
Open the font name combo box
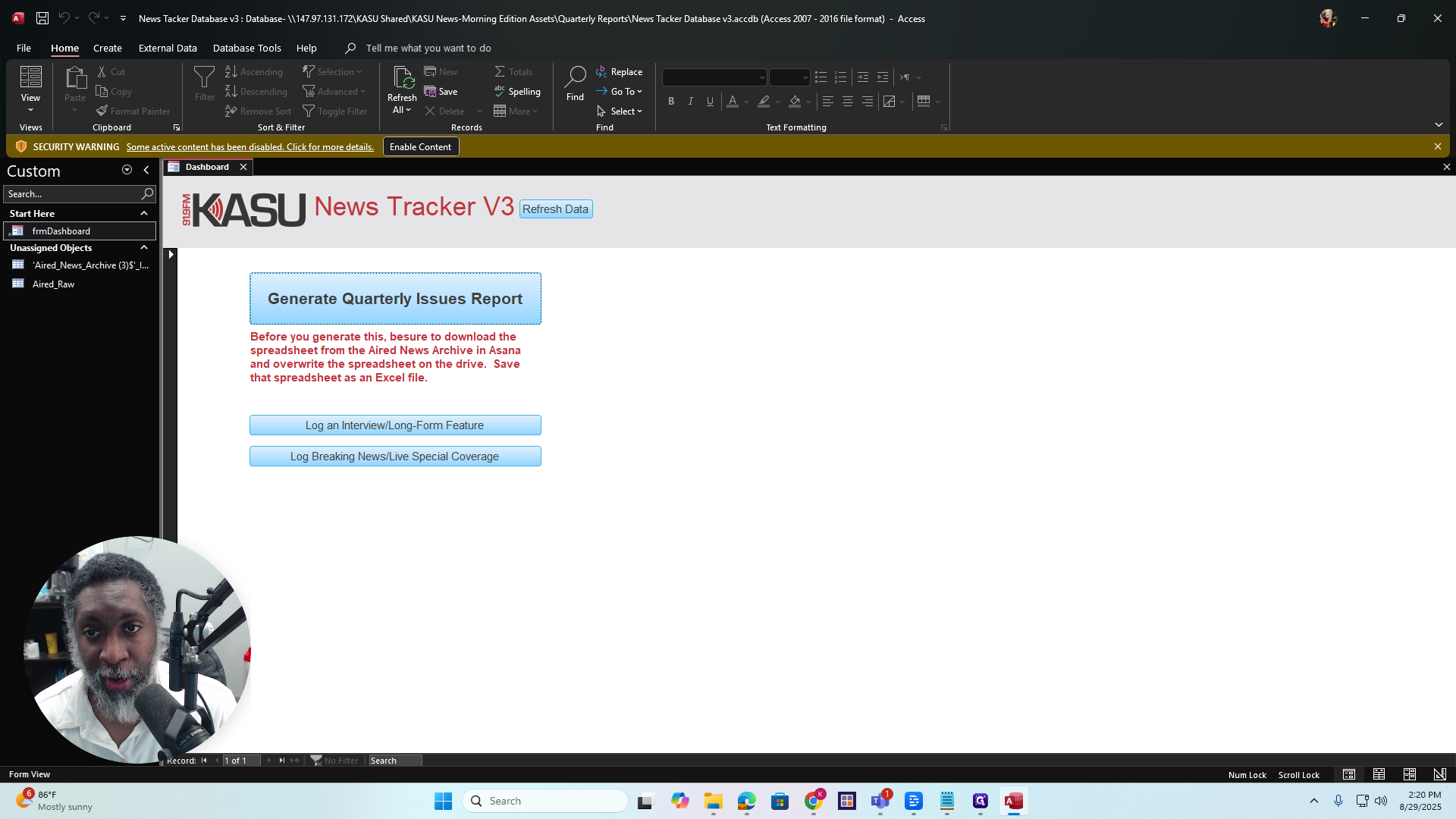[x=714, y=77]
